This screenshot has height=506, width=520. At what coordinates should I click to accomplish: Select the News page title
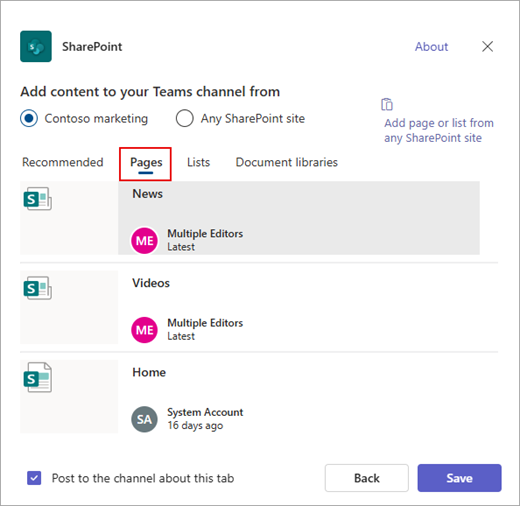[148, 194]
